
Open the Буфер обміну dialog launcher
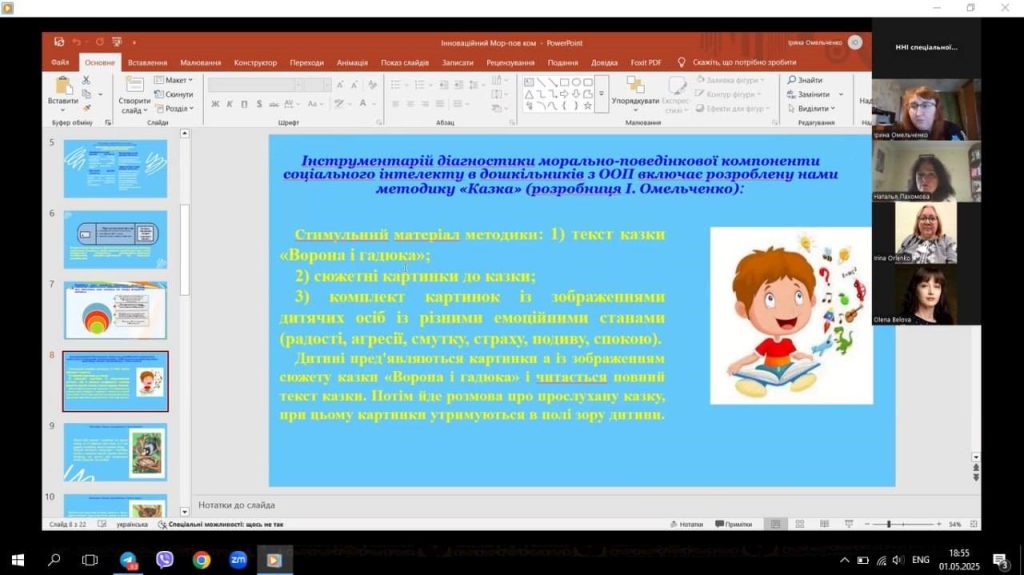108,122
